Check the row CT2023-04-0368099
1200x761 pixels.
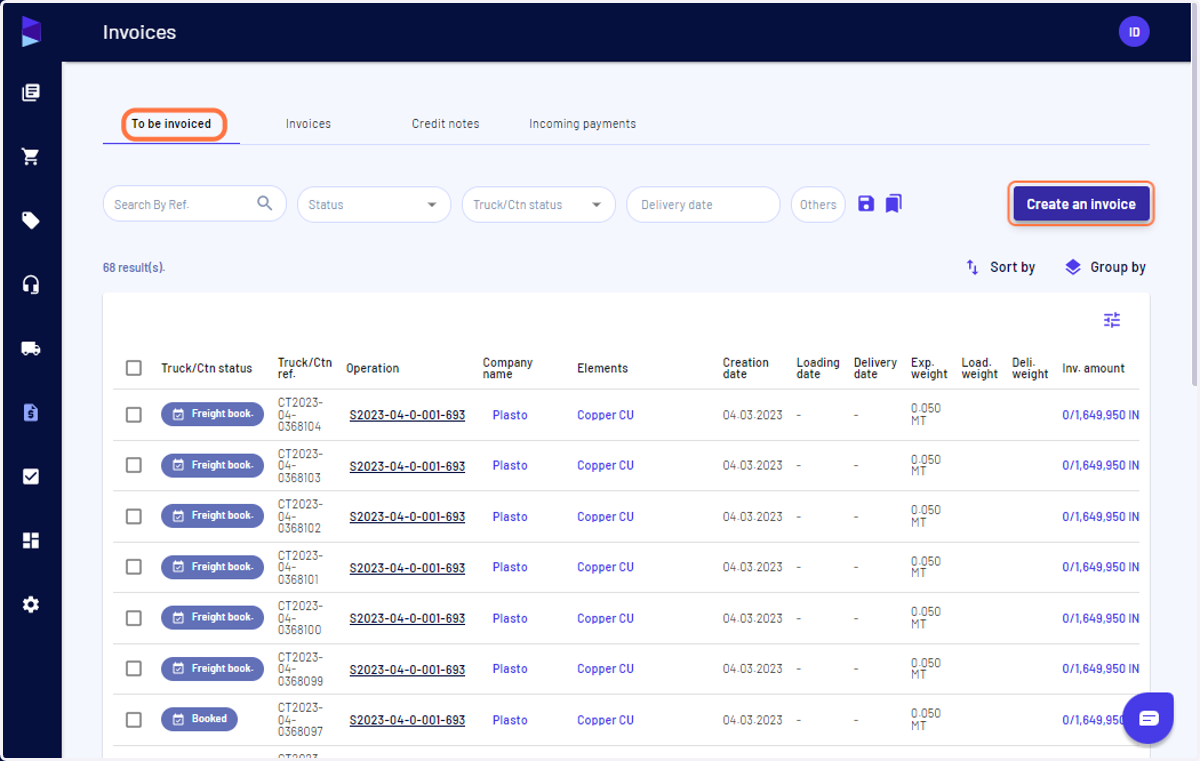(x=134, y=668)
